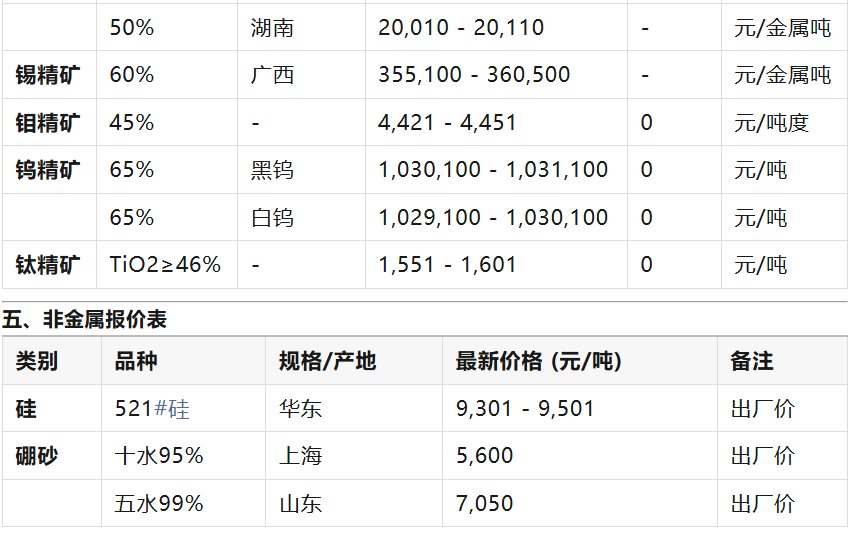Click the 类别 column header
The height and width of the screenshot is (533, 850).
click(x=37, y=361)
